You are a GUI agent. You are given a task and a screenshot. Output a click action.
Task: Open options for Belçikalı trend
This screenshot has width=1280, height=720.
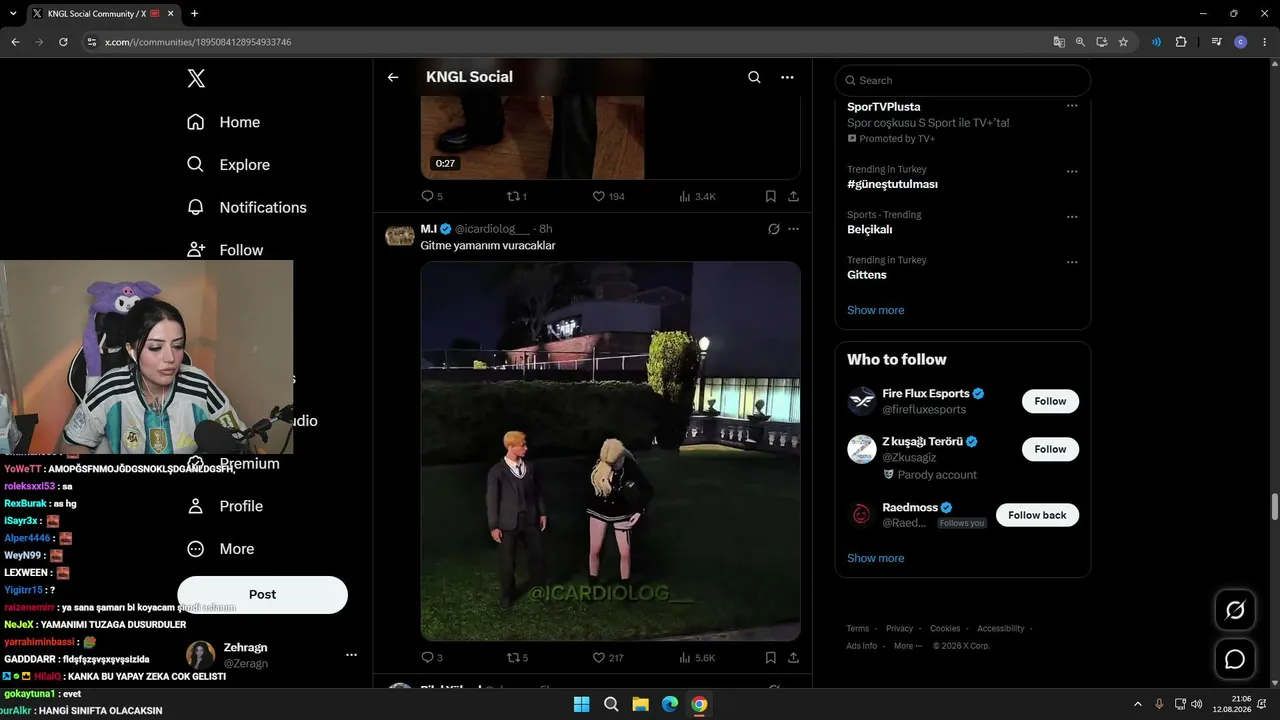click(1072, 217)
